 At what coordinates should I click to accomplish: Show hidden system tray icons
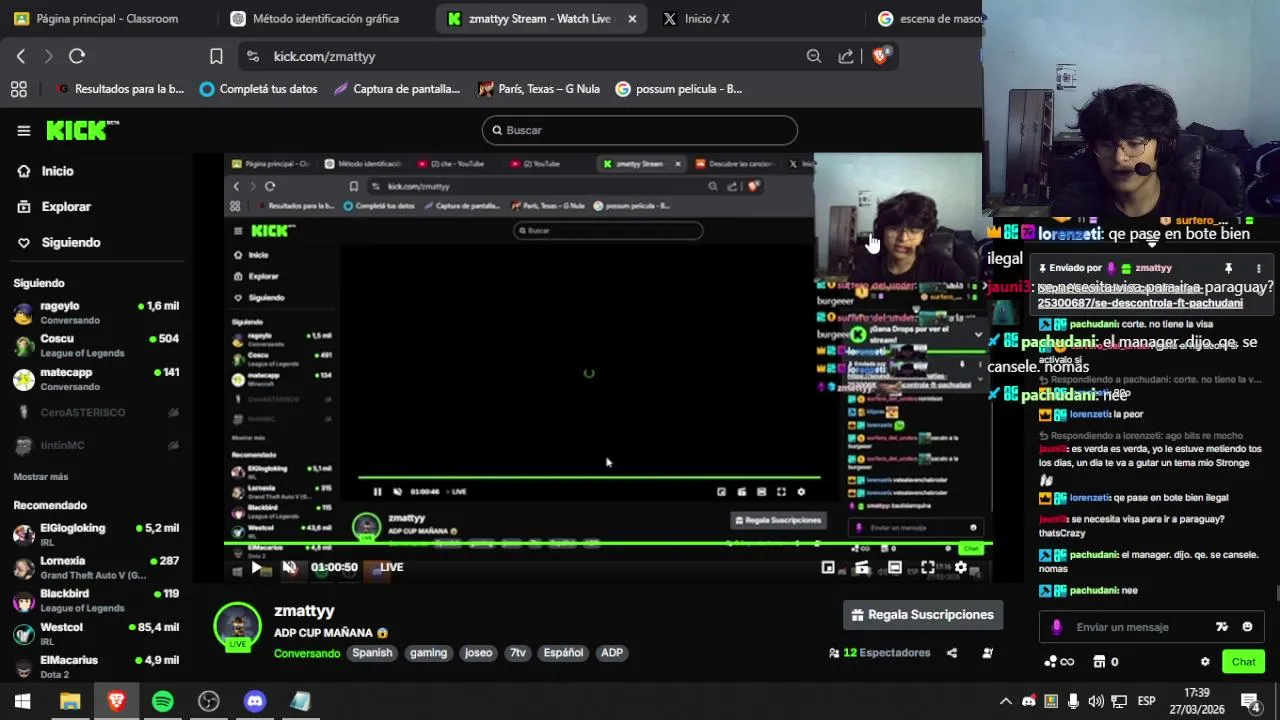[1006, 701]
